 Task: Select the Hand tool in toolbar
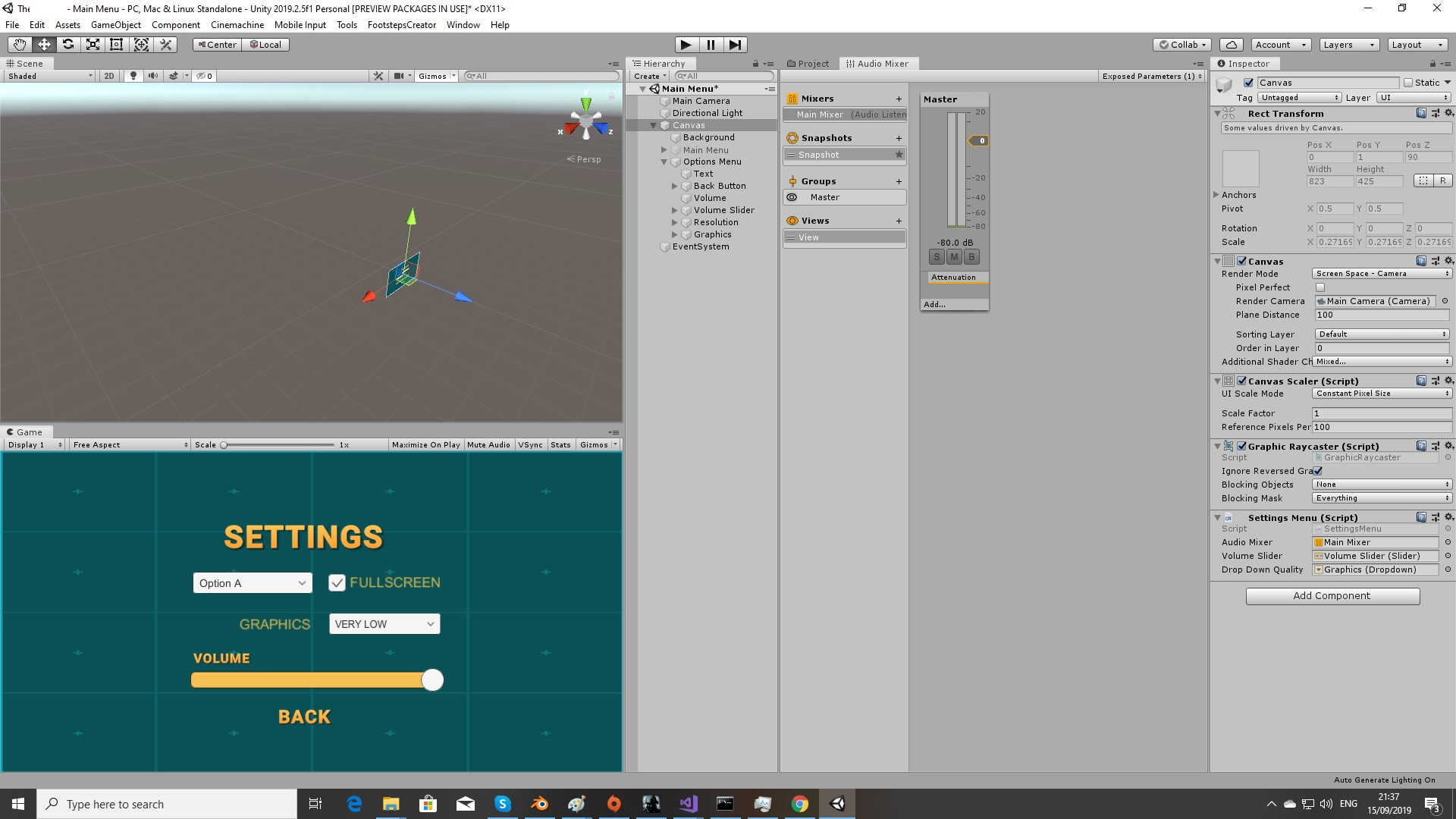click(x=20, y=45)
